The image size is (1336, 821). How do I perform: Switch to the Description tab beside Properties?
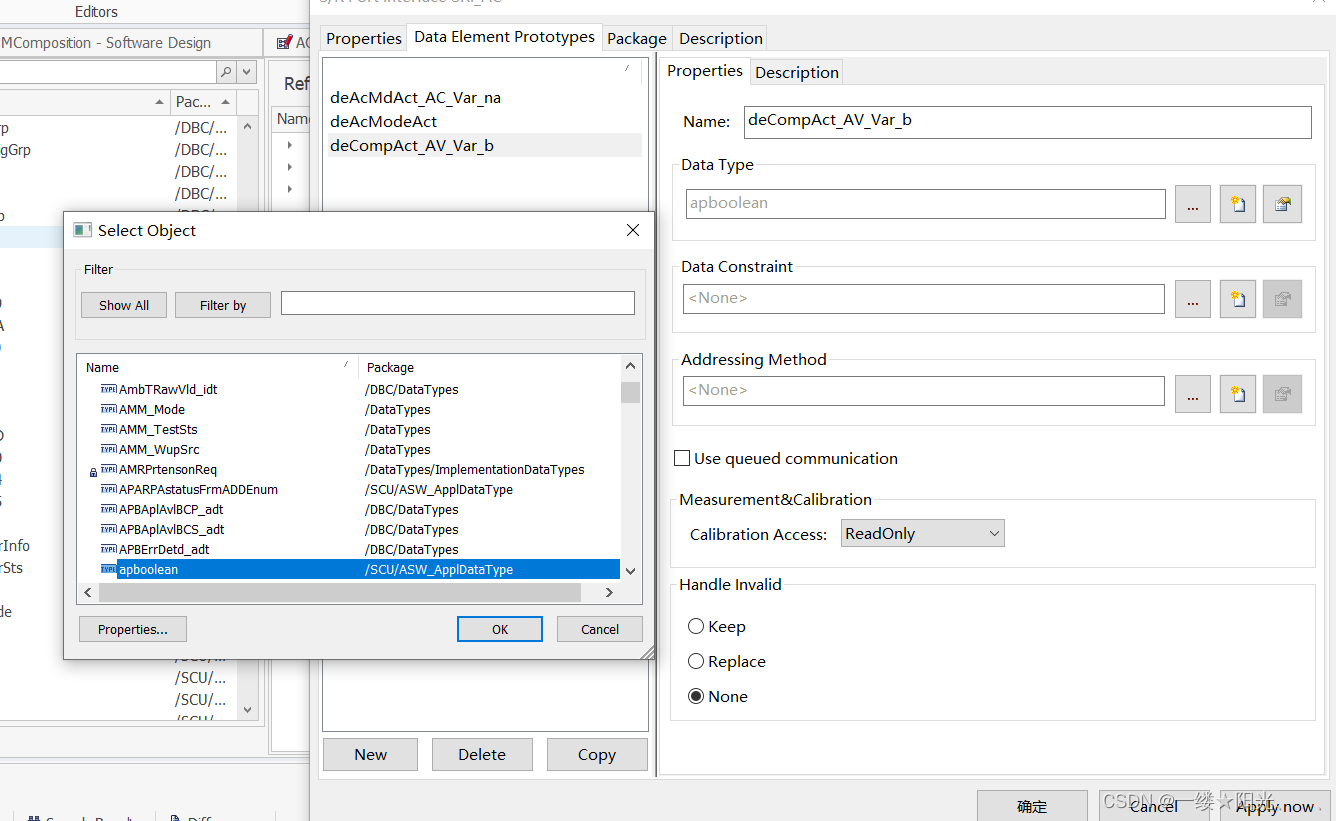click(x=797, y=71)
